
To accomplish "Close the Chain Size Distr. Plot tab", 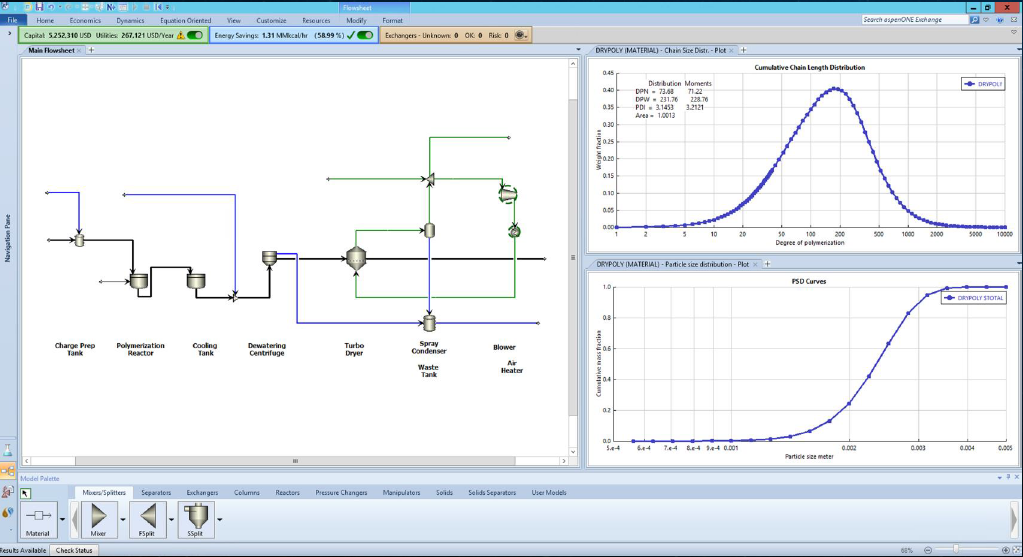I will tap(731, 50).
